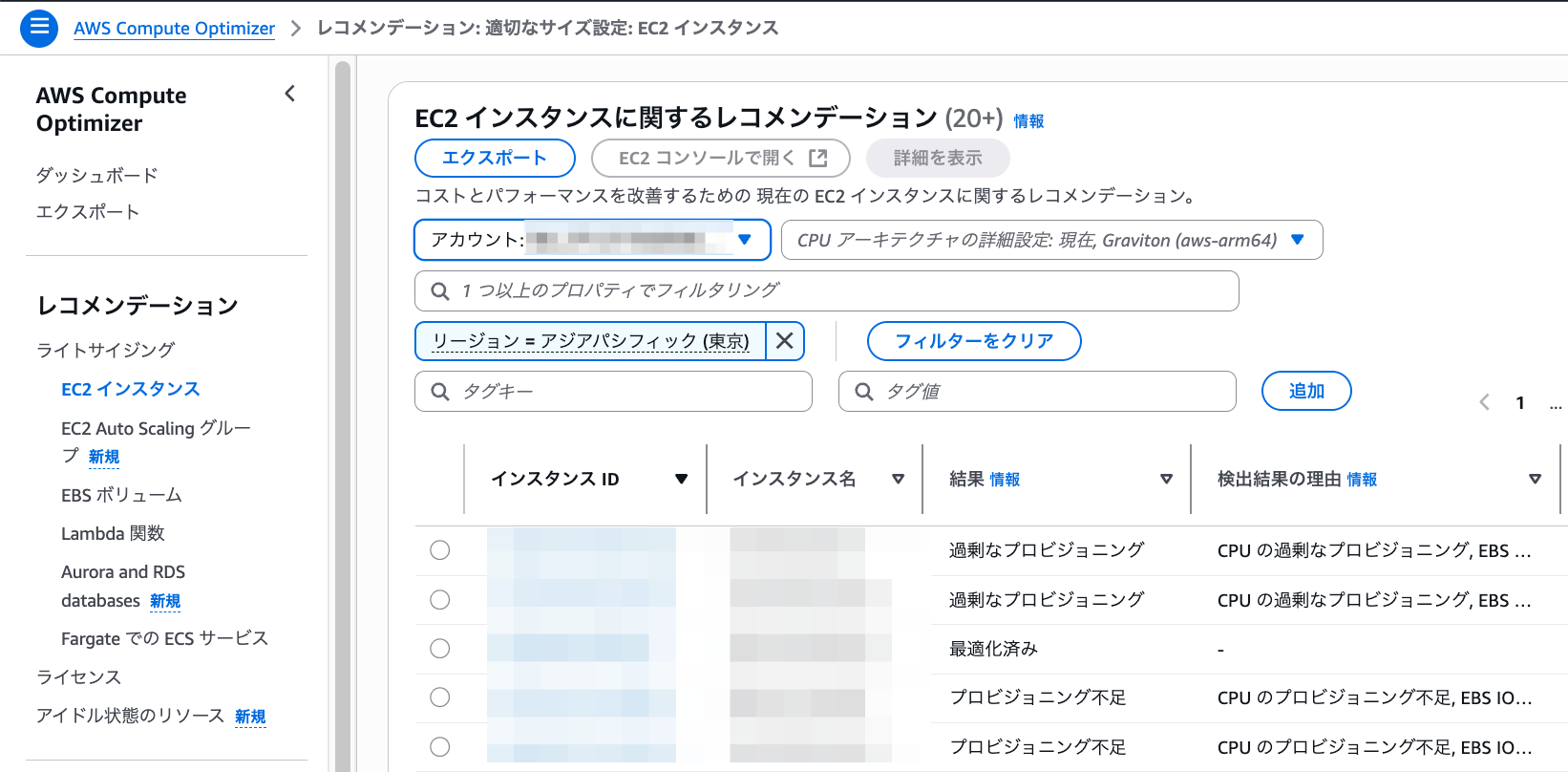Select the 最適化済み row radio button
The height and width of the screenshot is (772, 1568).
click(x=439, y=649)
